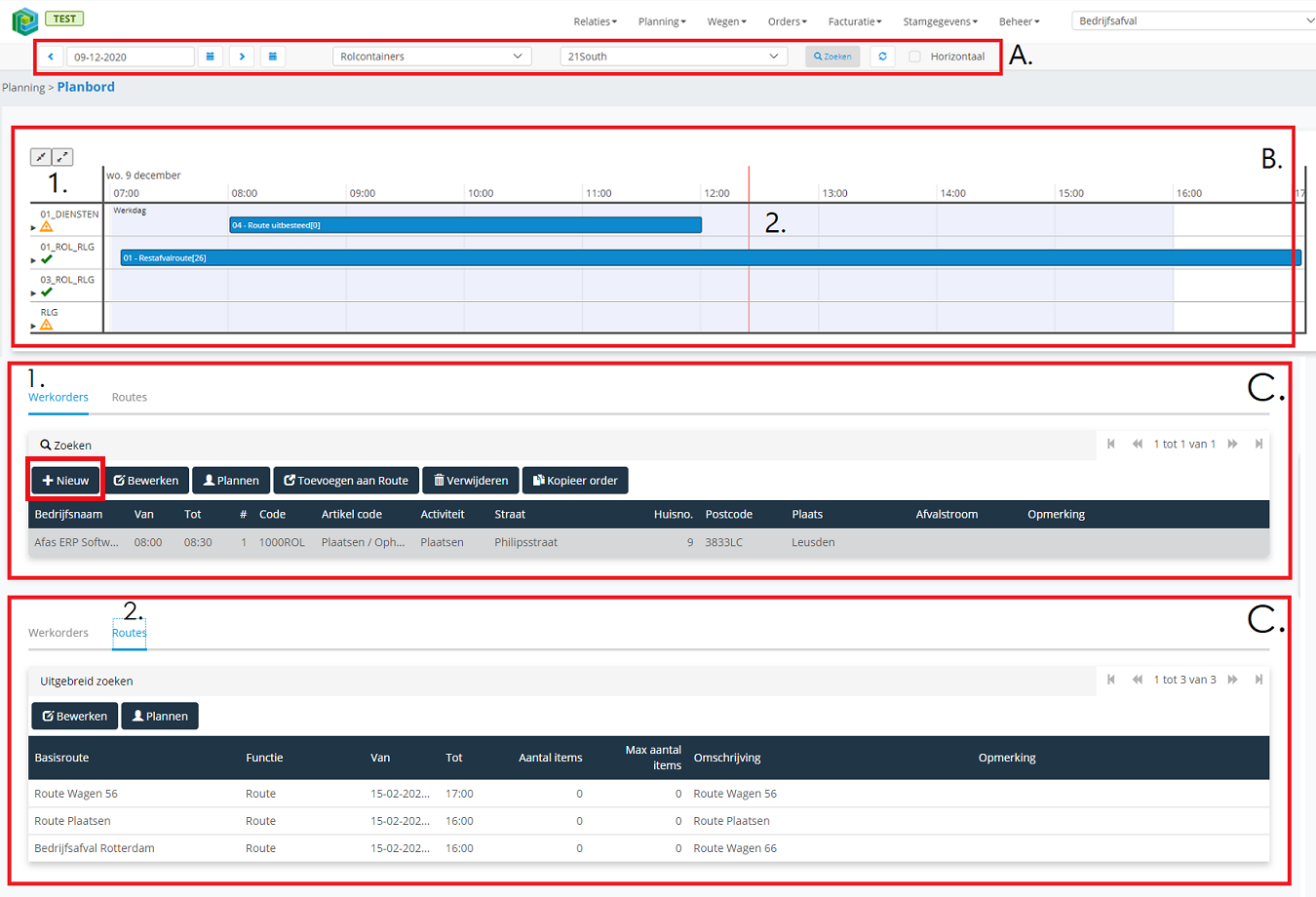This screenshot has width=1316, height=897.
Task: Expand the 01_DIENSTEN resource row
Action: click(33, 228)
